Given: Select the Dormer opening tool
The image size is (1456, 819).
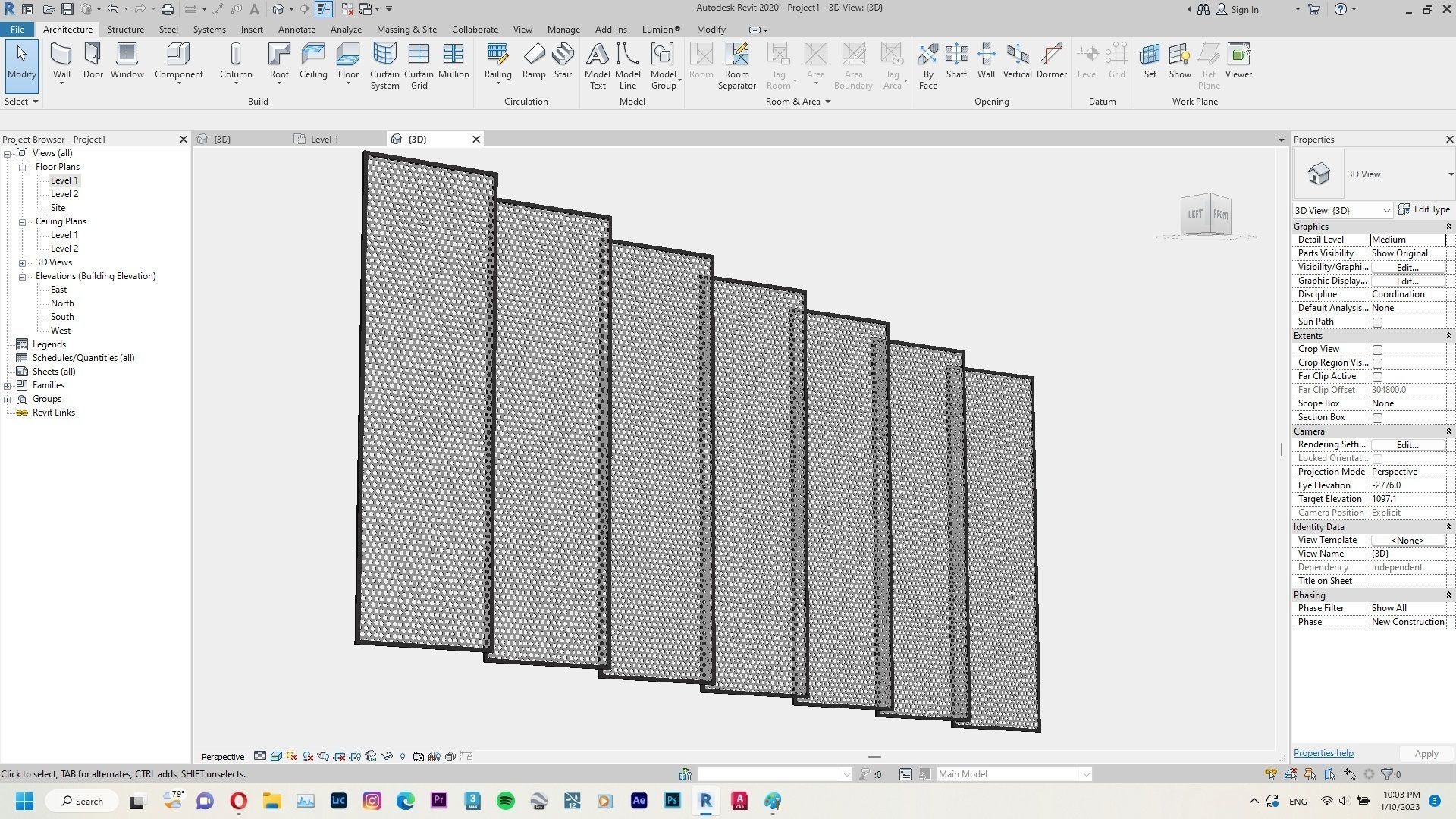Looking at the screenshot, I should [1051, 61].
